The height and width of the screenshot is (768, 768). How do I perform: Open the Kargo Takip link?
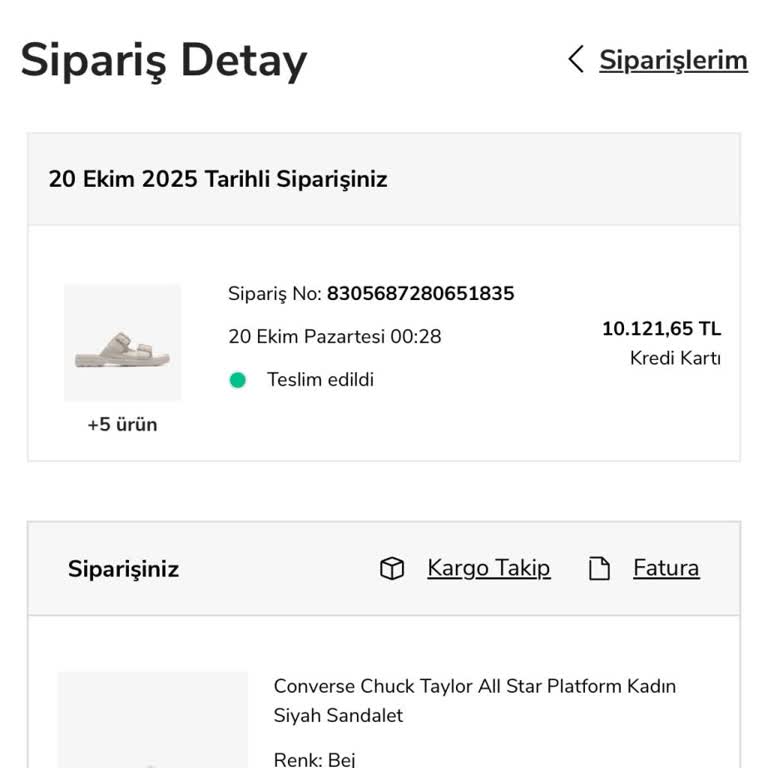coord(488,568)
